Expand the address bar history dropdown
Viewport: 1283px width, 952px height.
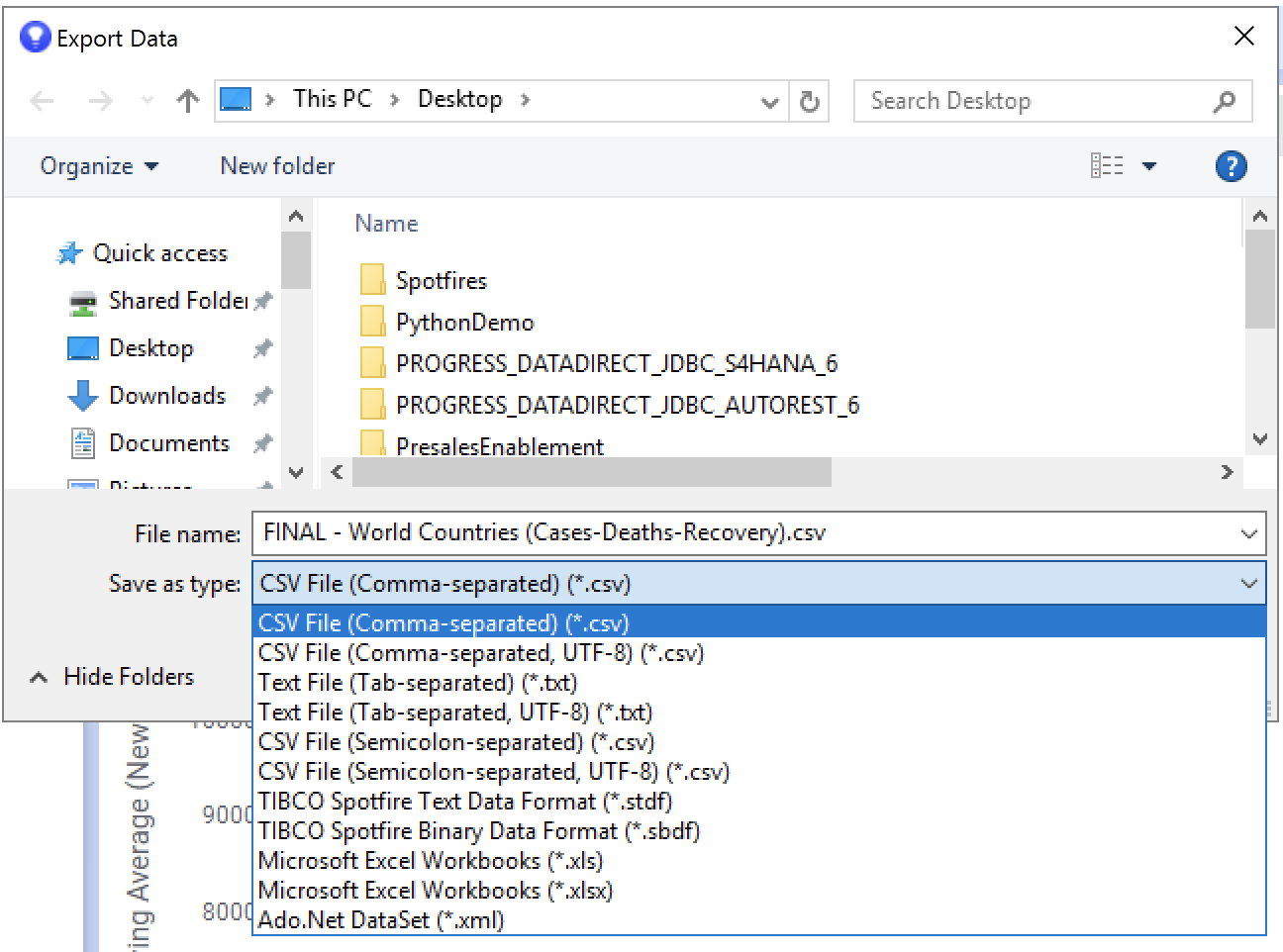pos(769,101)
